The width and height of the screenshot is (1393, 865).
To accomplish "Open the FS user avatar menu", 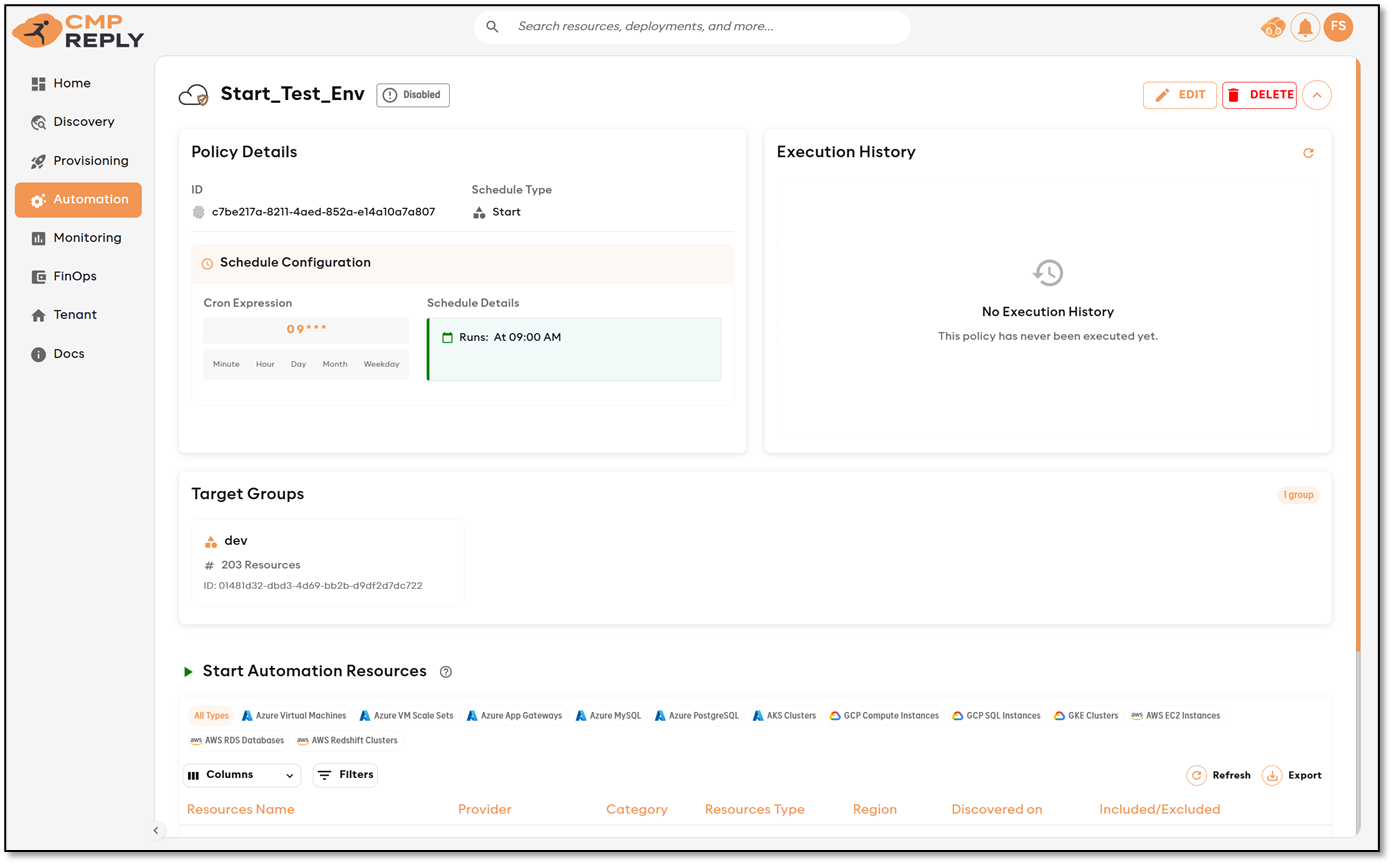I will click(x=1338, y=27).
